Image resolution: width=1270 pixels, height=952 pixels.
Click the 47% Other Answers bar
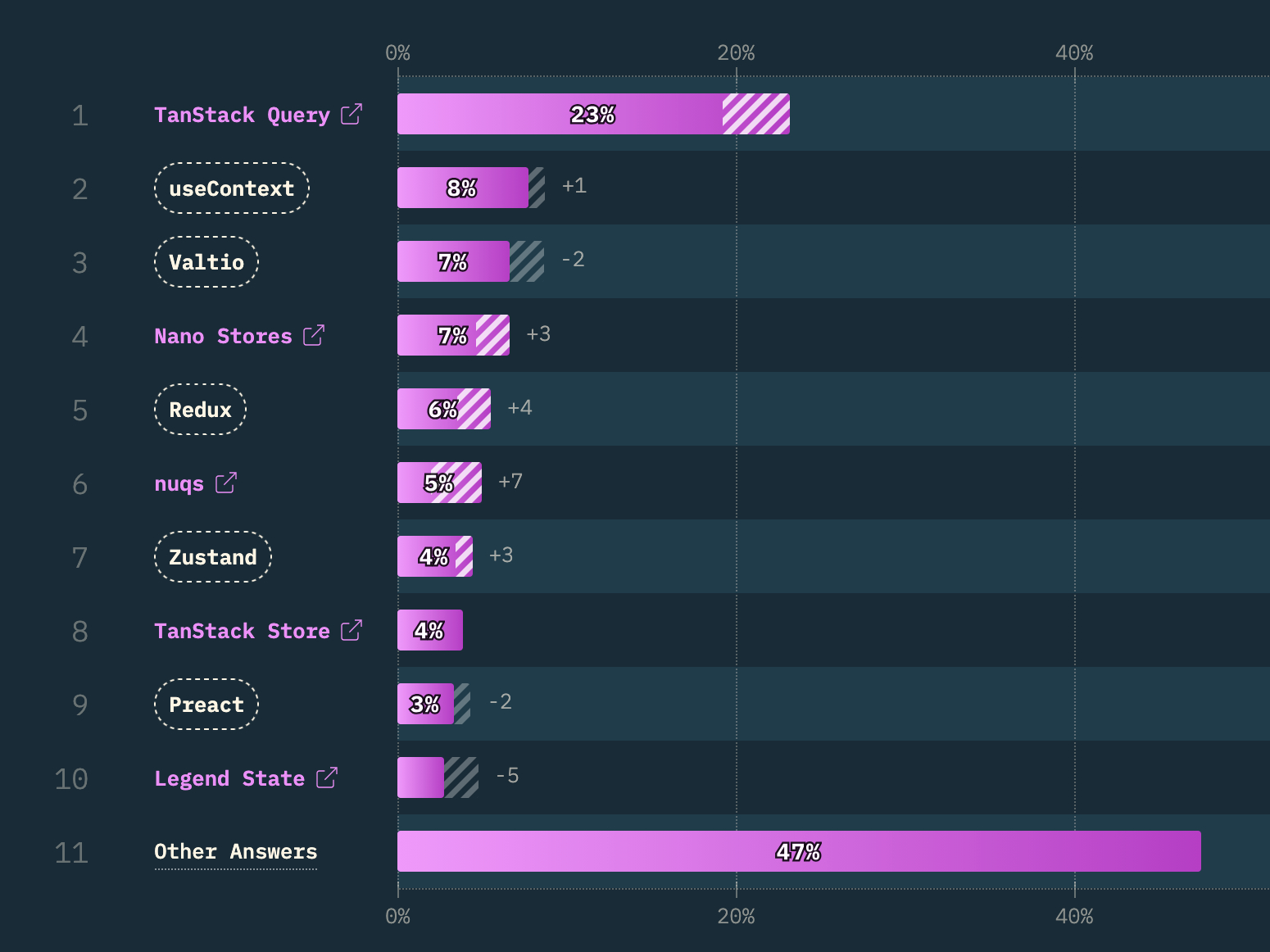pyautogui.click(x=799, y=852)
